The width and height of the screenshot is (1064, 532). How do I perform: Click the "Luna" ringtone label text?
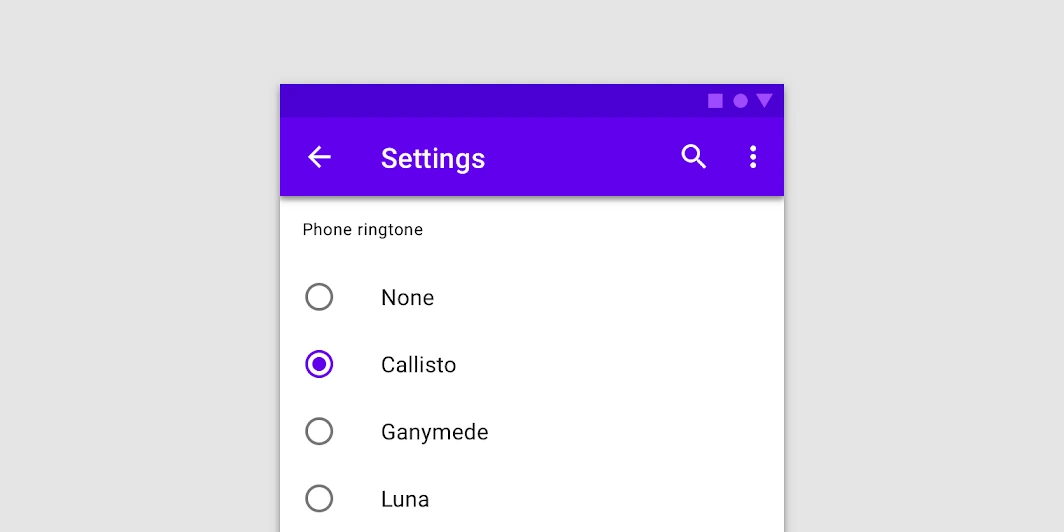405,499
